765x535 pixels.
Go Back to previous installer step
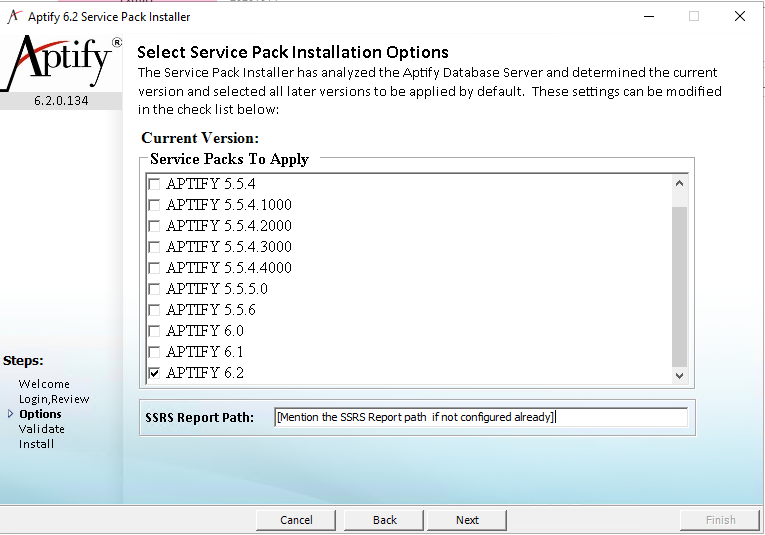pyautogui.click(x=384, y=520)
